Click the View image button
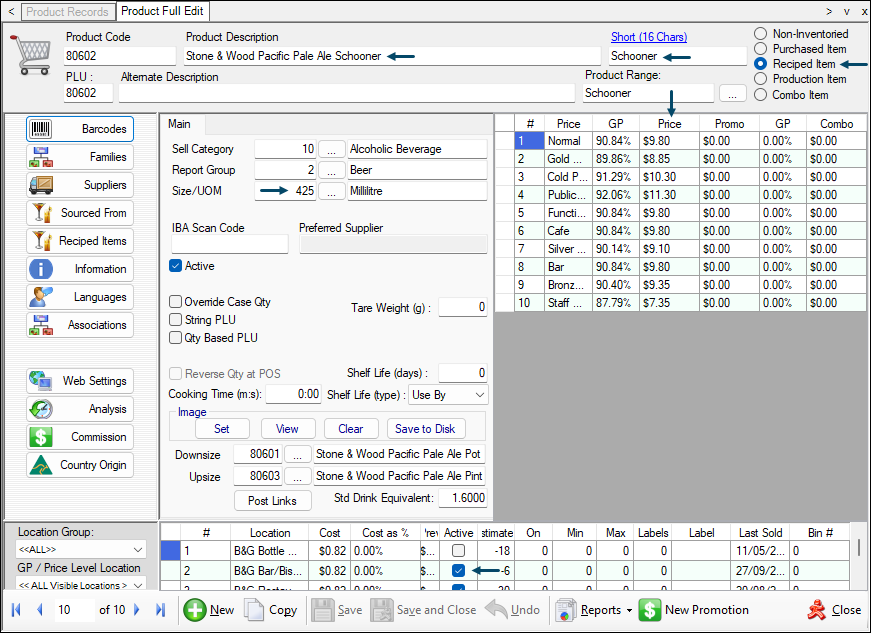 tap(287, 429)
